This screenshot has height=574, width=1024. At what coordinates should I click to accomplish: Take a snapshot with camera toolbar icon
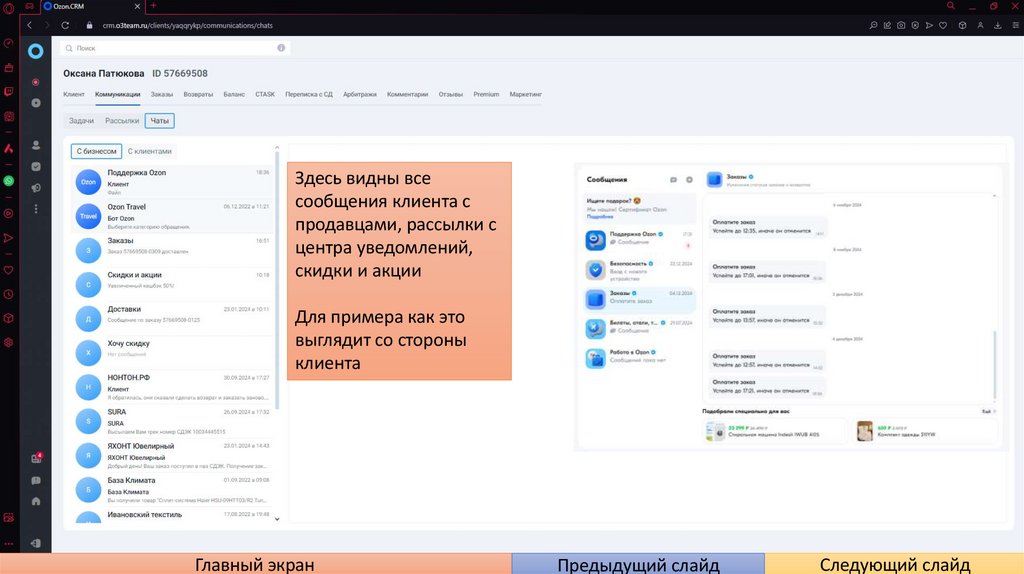pos(901,25)
